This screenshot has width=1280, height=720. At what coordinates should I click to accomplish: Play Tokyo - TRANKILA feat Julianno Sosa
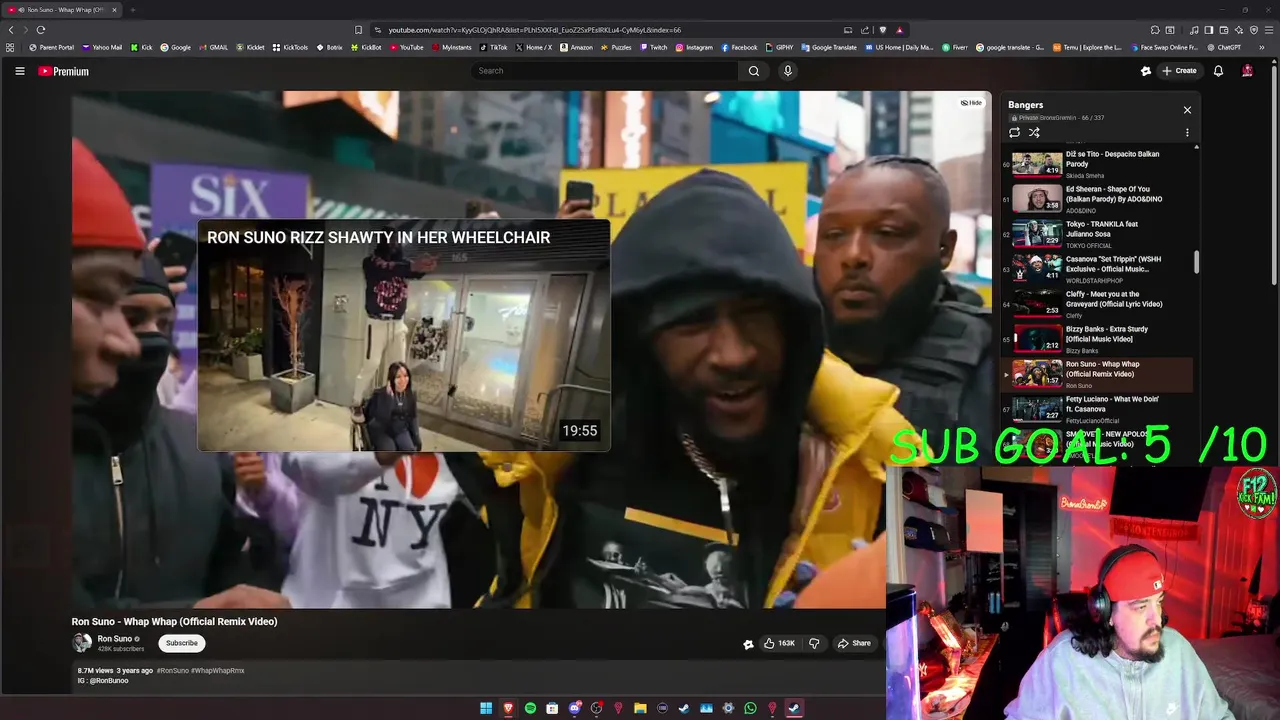[x=1098, y=234]
